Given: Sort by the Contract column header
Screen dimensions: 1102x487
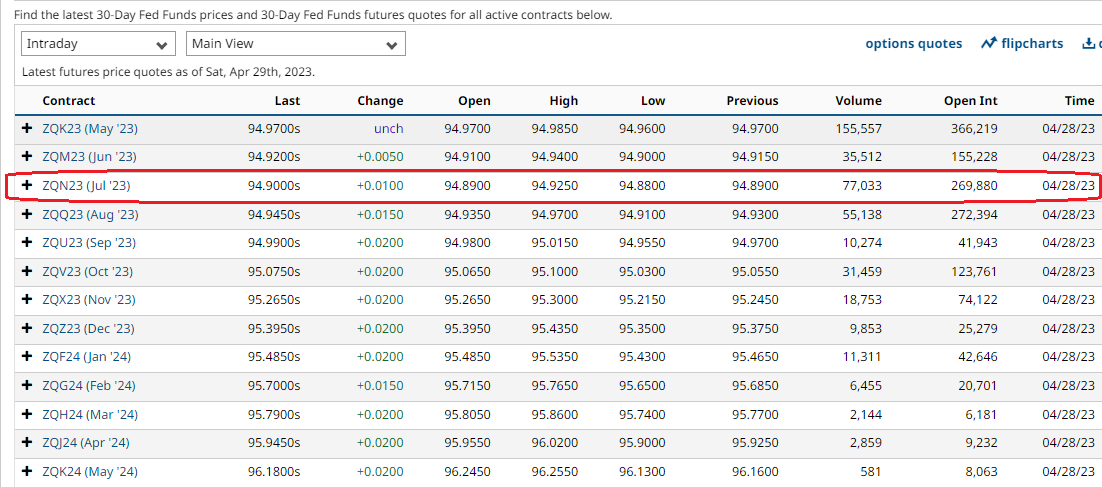Looking at the screenshot, I should (68, 101).
